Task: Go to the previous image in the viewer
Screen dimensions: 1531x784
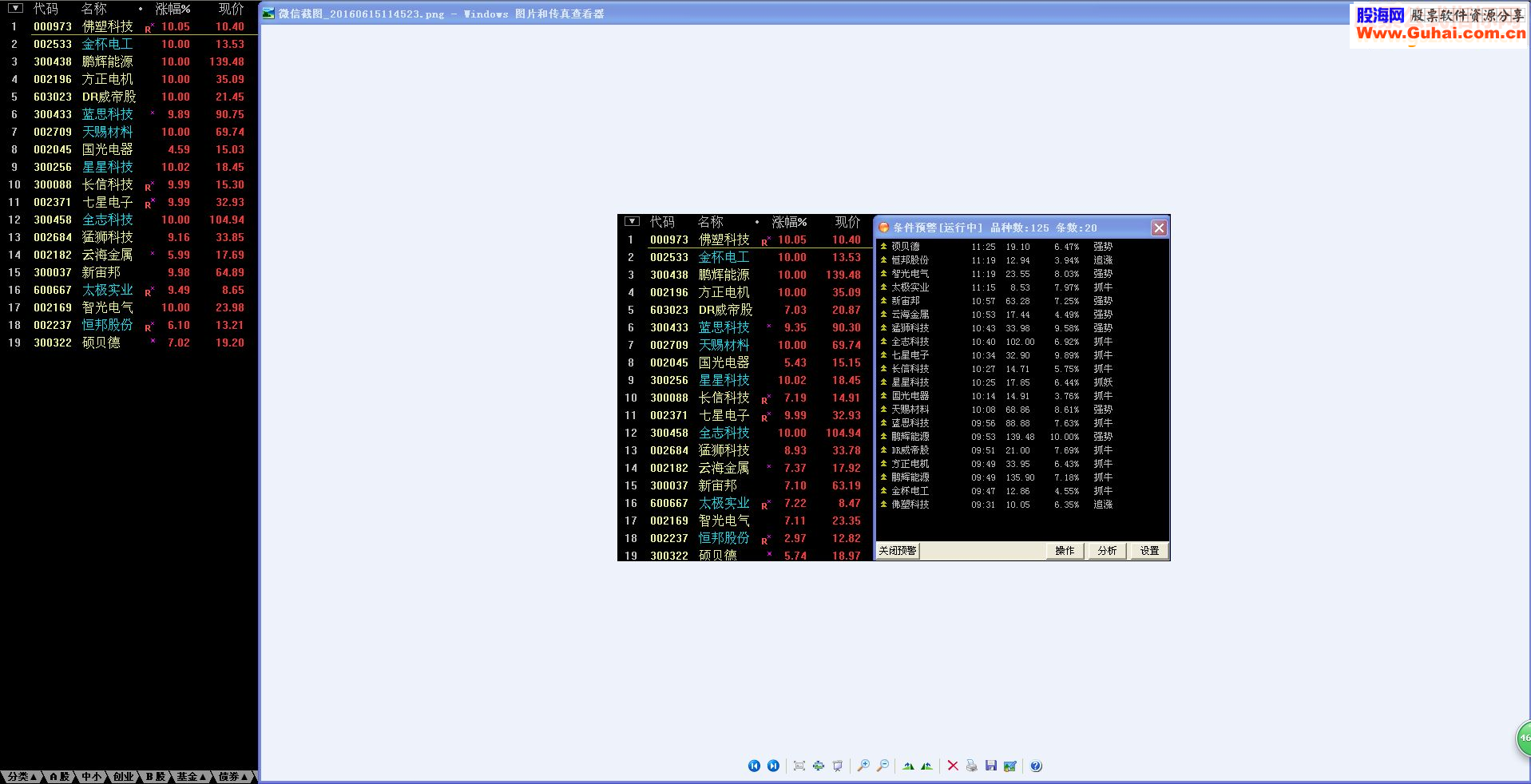Action: (754, 766)
